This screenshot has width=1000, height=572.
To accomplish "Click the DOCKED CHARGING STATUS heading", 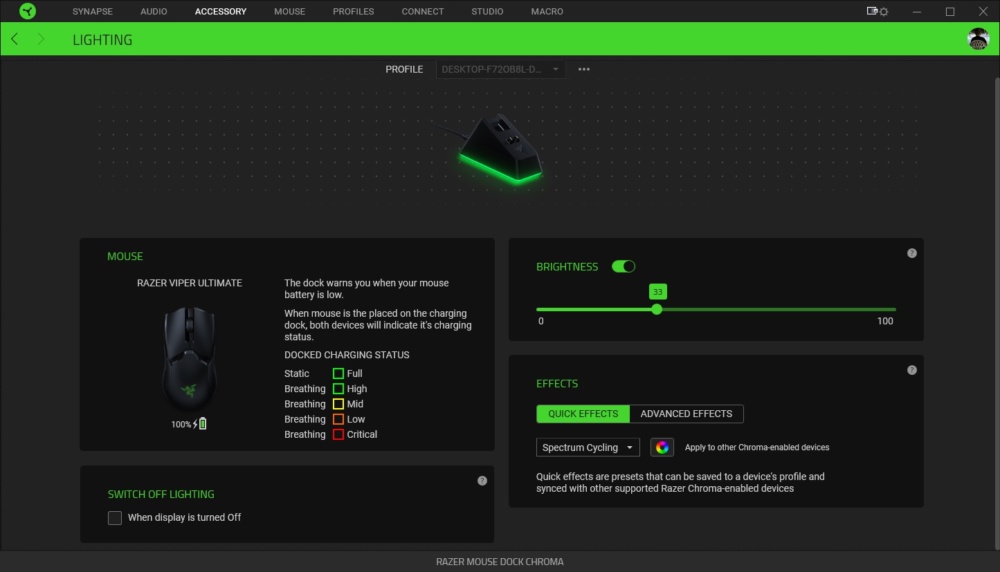I will (x=347, y=355).
